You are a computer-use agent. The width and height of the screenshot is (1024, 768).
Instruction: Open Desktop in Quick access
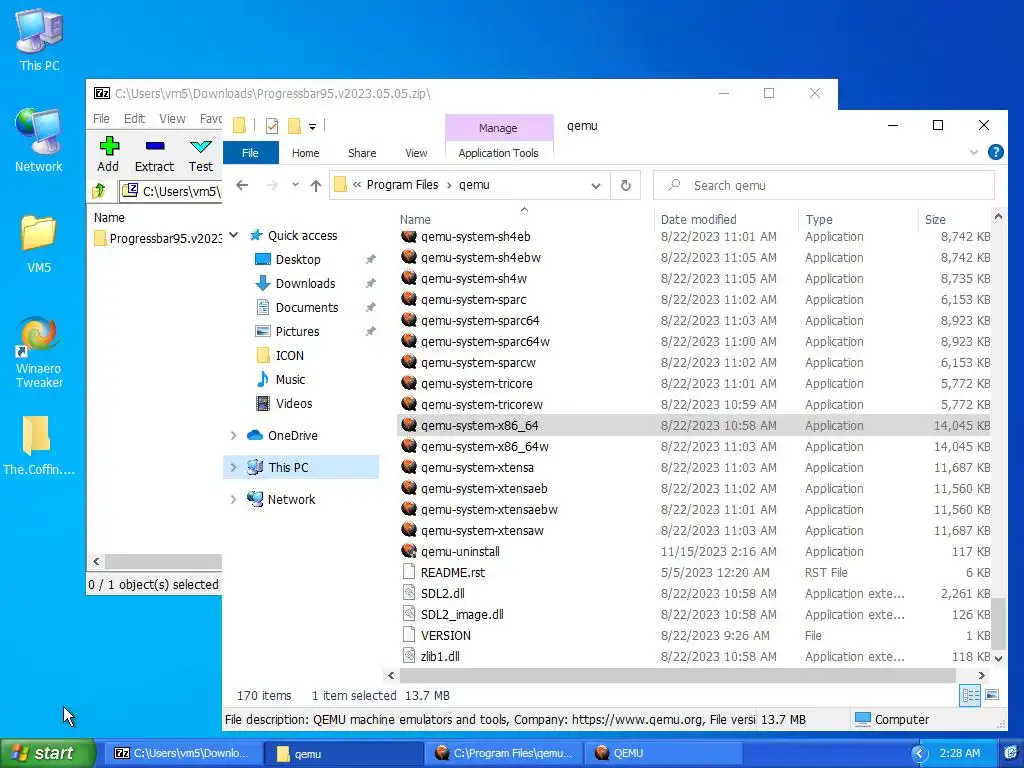pyautogui.click(x=298, y=259)
